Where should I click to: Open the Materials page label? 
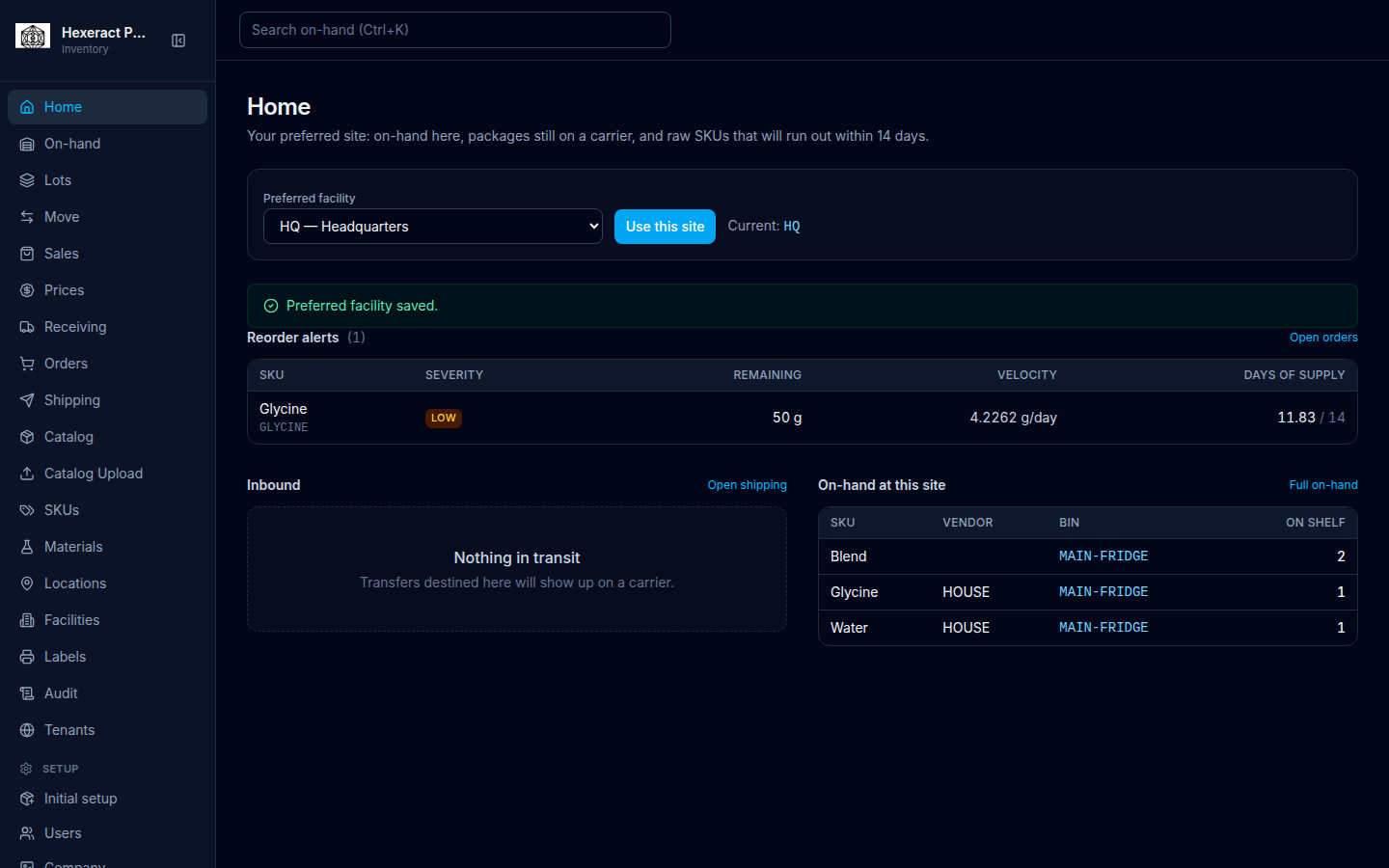[73, 547]
